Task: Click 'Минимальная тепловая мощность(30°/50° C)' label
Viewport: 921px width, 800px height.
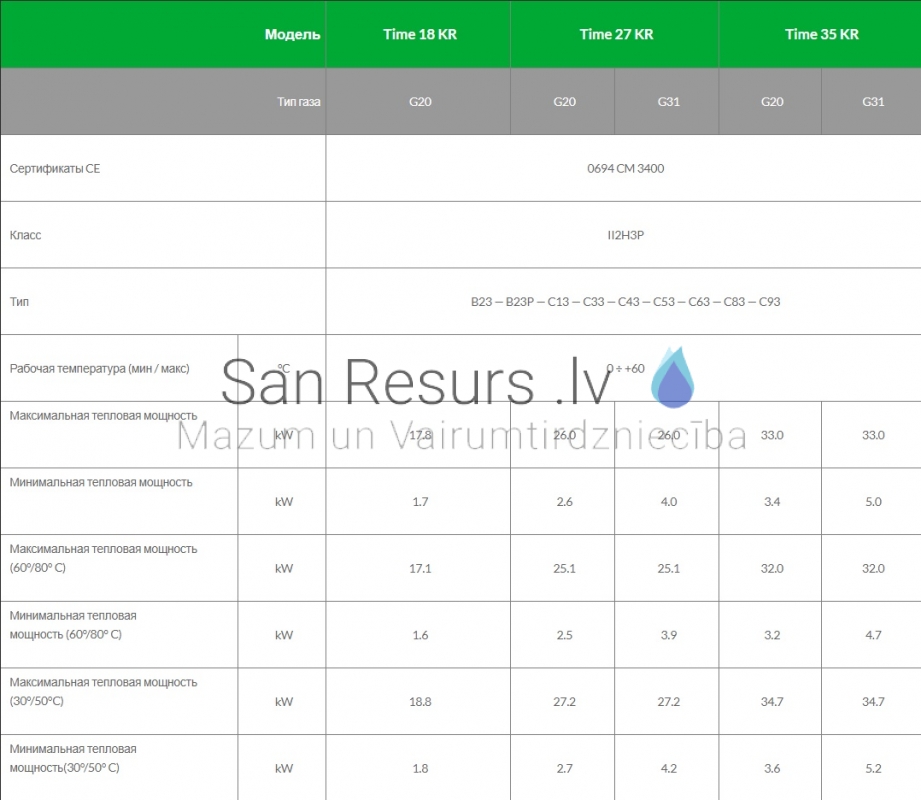Action: click(73, 758)
